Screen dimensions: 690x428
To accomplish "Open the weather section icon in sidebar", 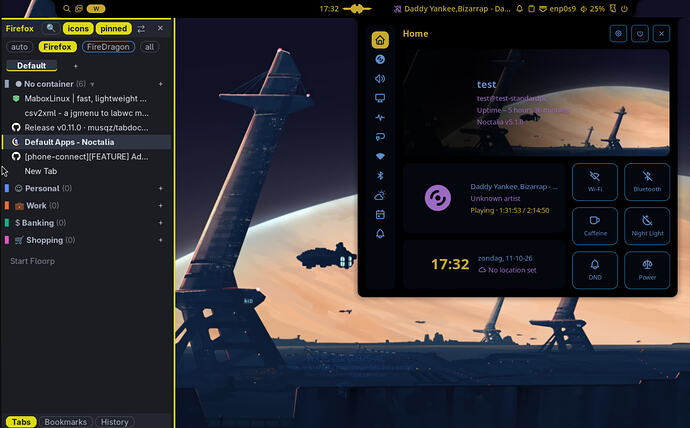I will pyautogui.click(x=380, y=195).
